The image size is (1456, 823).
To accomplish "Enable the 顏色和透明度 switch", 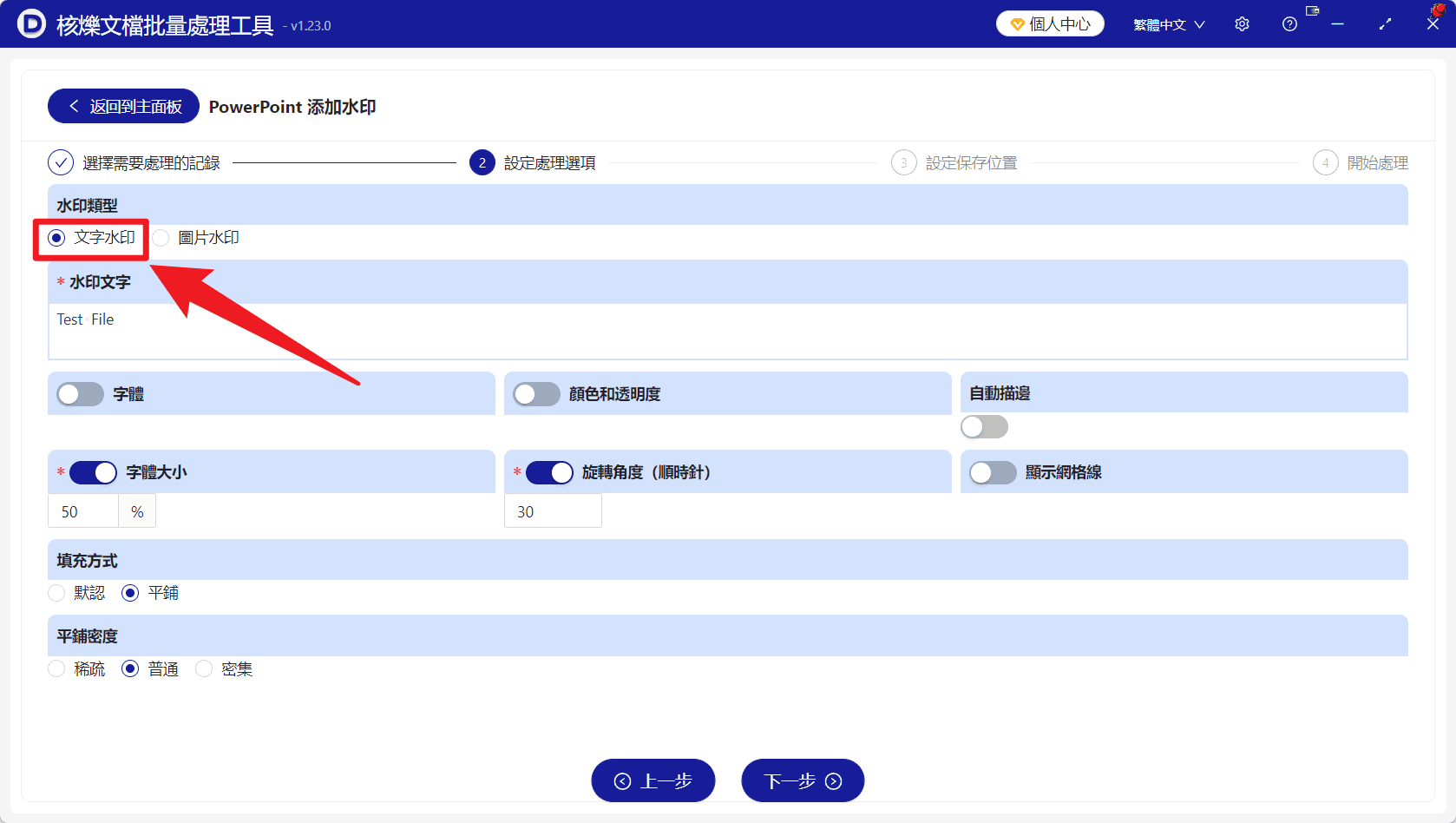I will (x=536, y=394).
